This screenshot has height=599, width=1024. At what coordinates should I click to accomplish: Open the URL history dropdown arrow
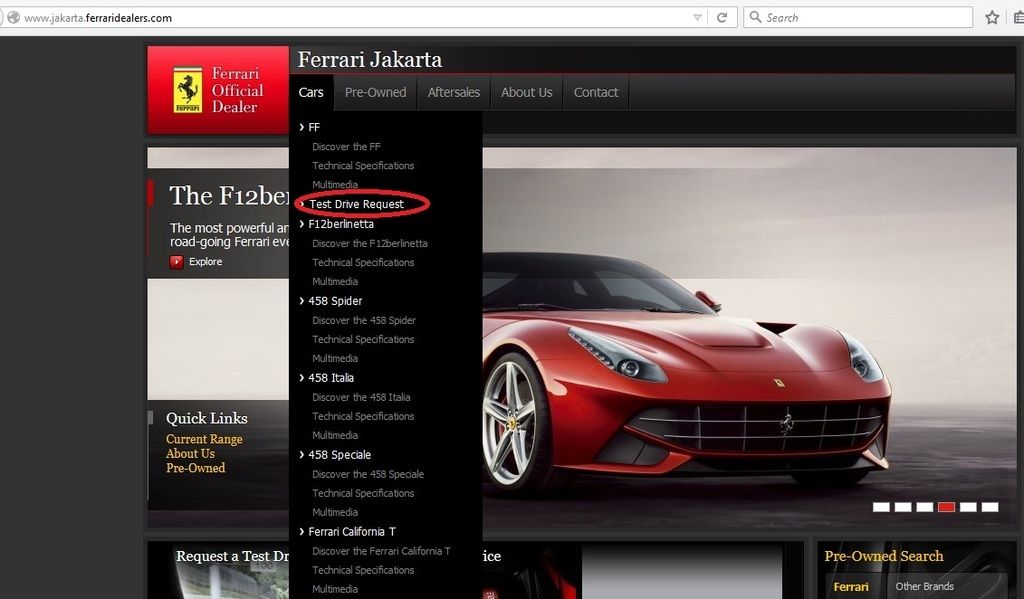click(697, 18)
